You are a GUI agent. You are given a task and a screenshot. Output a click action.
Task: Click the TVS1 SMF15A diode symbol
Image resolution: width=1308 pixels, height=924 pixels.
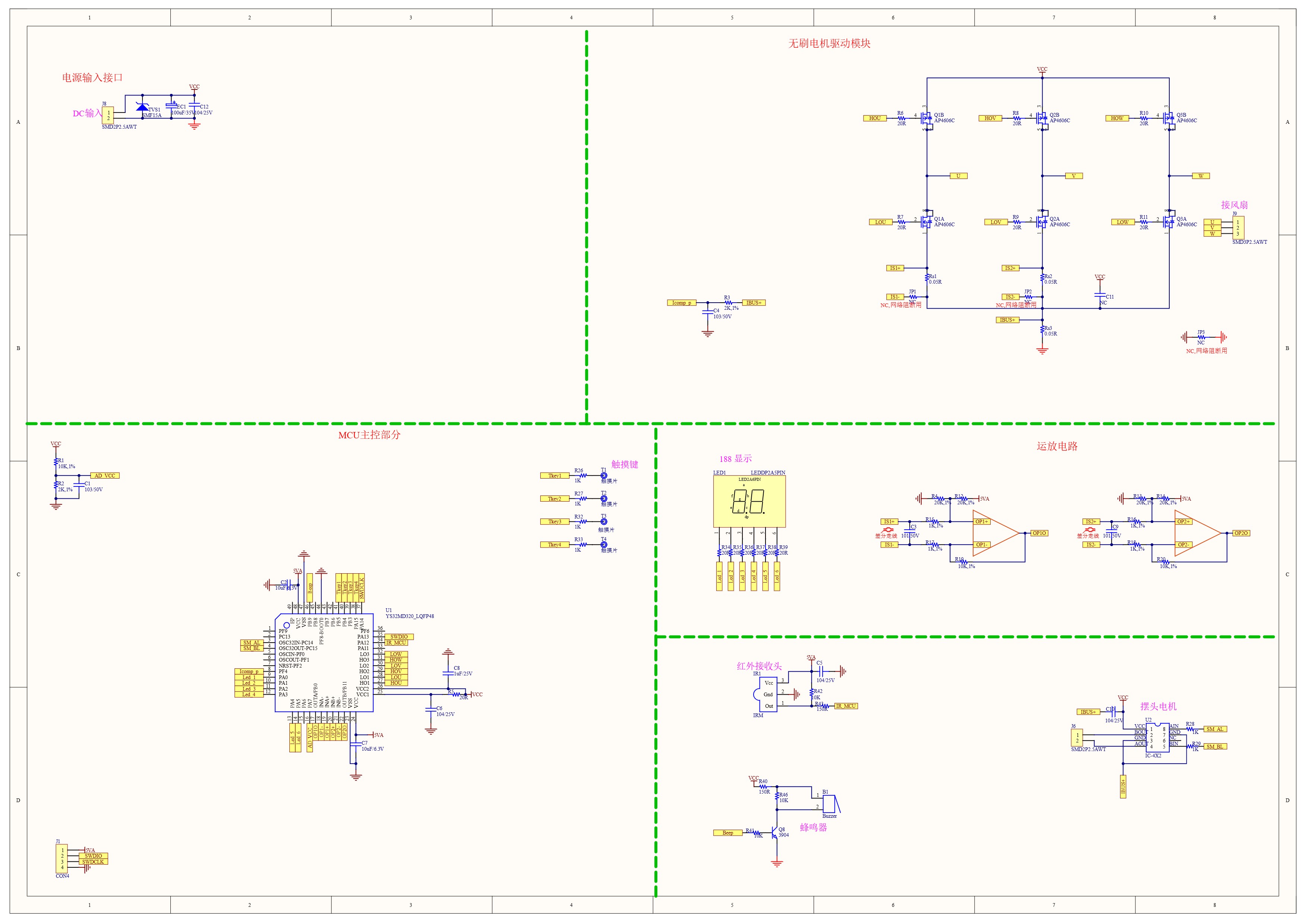[142, 107]
